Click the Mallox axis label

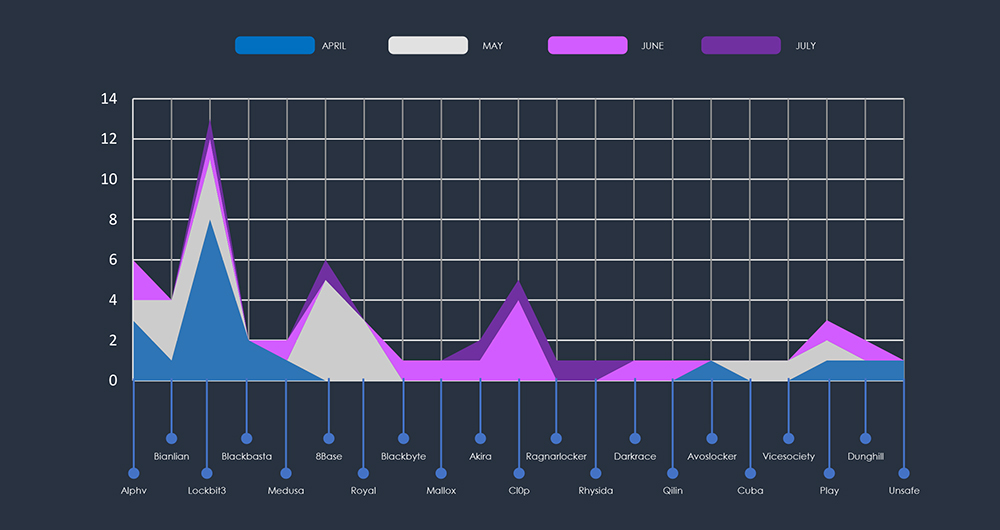click(x=441, y=491)
